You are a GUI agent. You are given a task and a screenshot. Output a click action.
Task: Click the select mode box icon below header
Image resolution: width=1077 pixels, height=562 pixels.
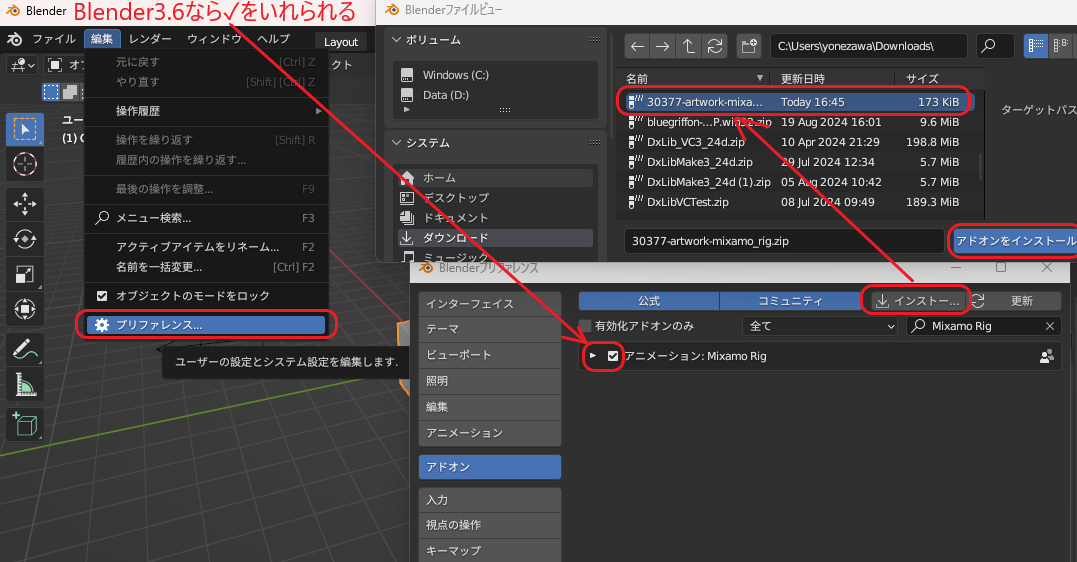52,91
